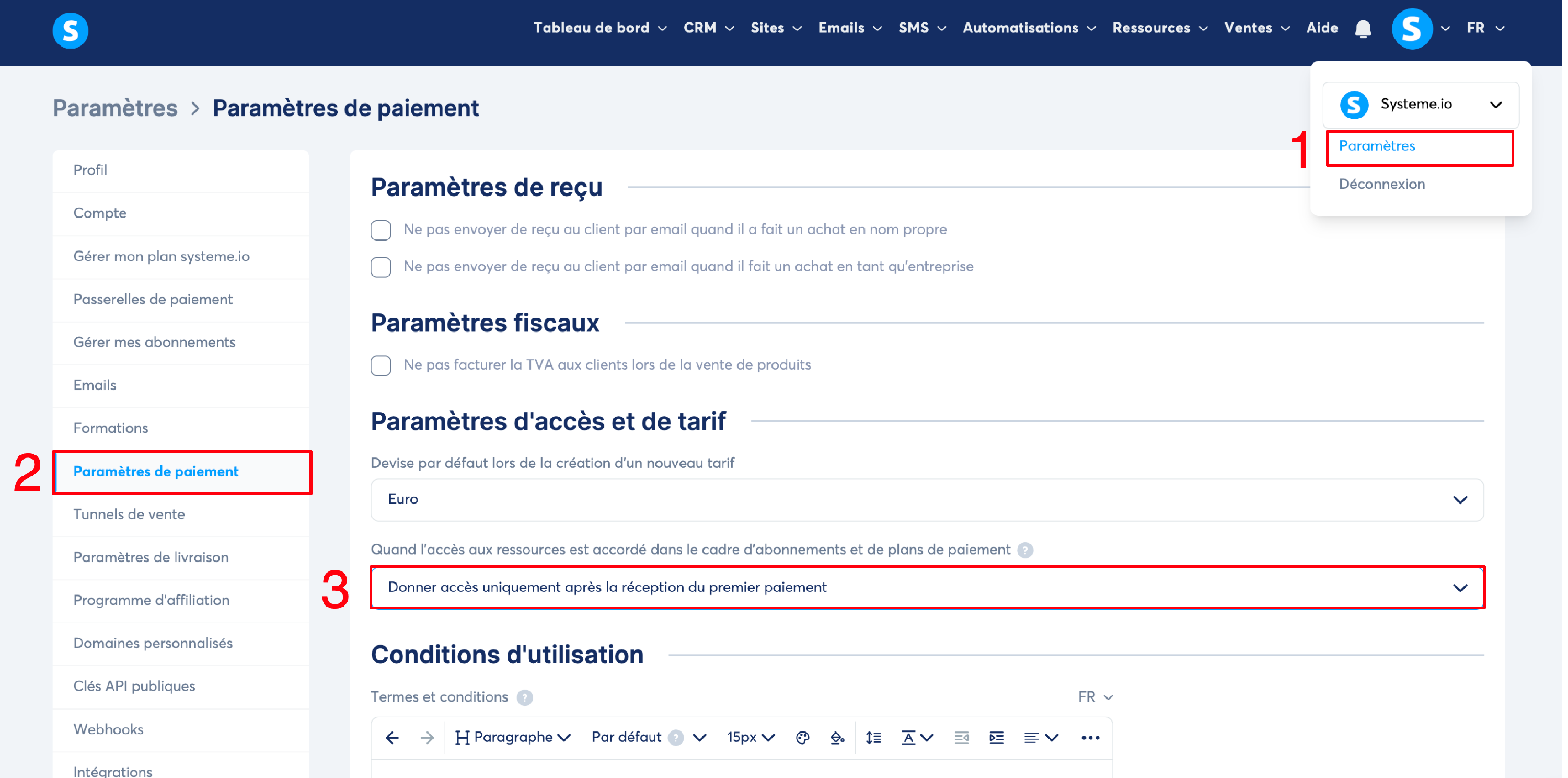The width and height of the screenshot is (1568, 778).
Task: Click the increase indent icon
Action: point(996,738)
